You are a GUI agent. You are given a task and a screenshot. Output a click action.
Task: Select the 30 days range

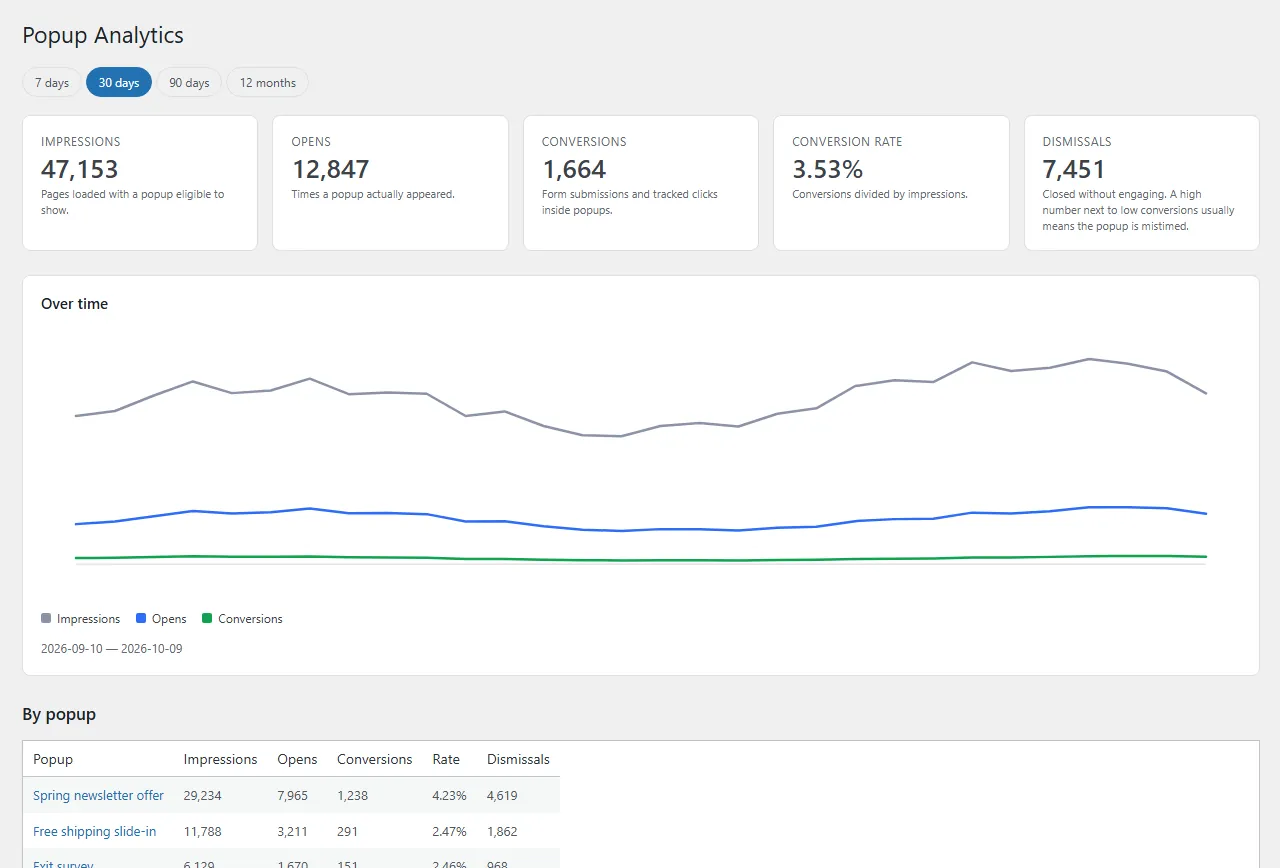point(119,83)
